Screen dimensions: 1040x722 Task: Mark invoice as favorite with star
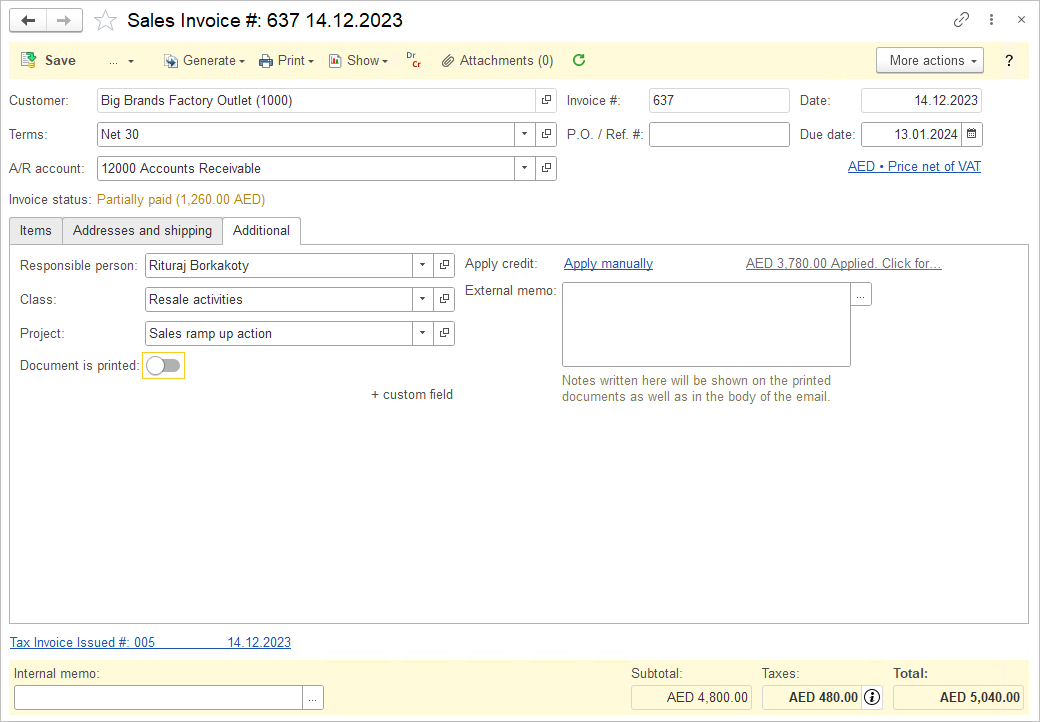coord(105,20)
